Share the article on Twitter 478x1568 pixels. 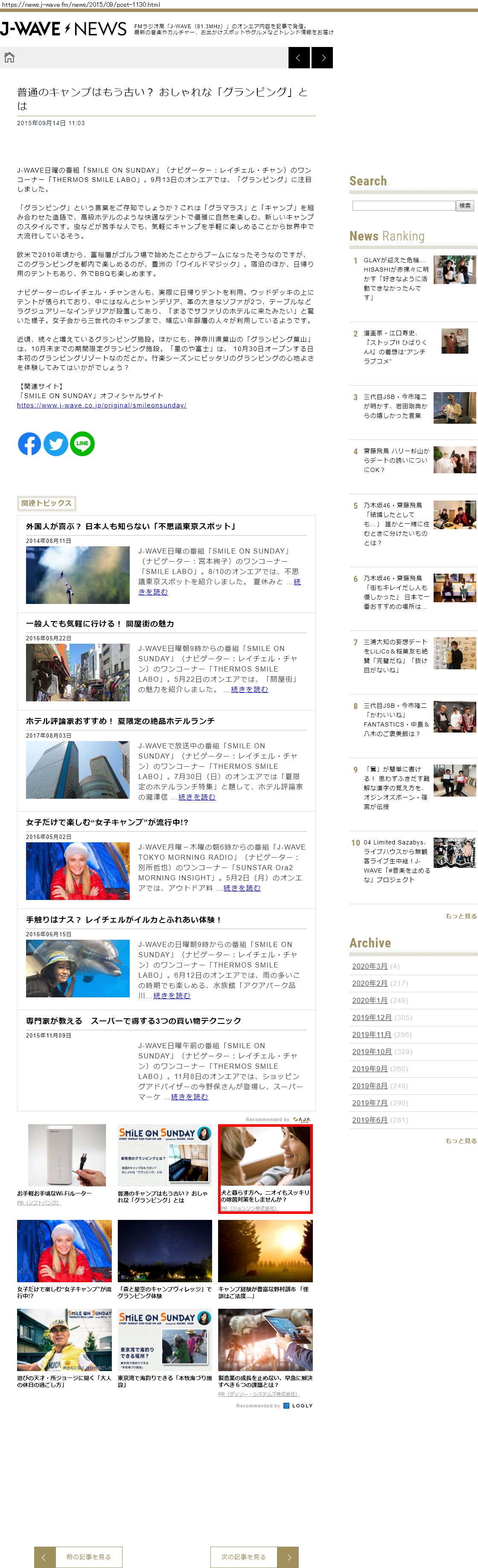(x=56, y=444)
